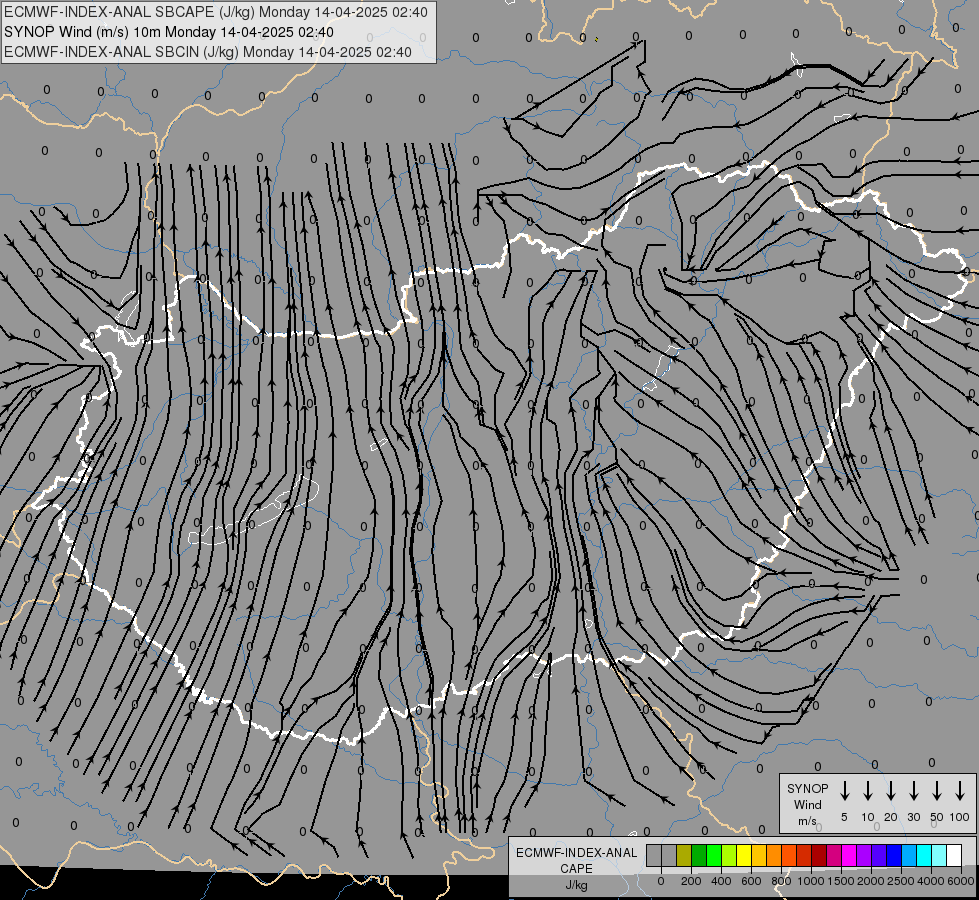Click the 'Wind' label in the wind legend
979x900 pixels.
pos(807,804)
